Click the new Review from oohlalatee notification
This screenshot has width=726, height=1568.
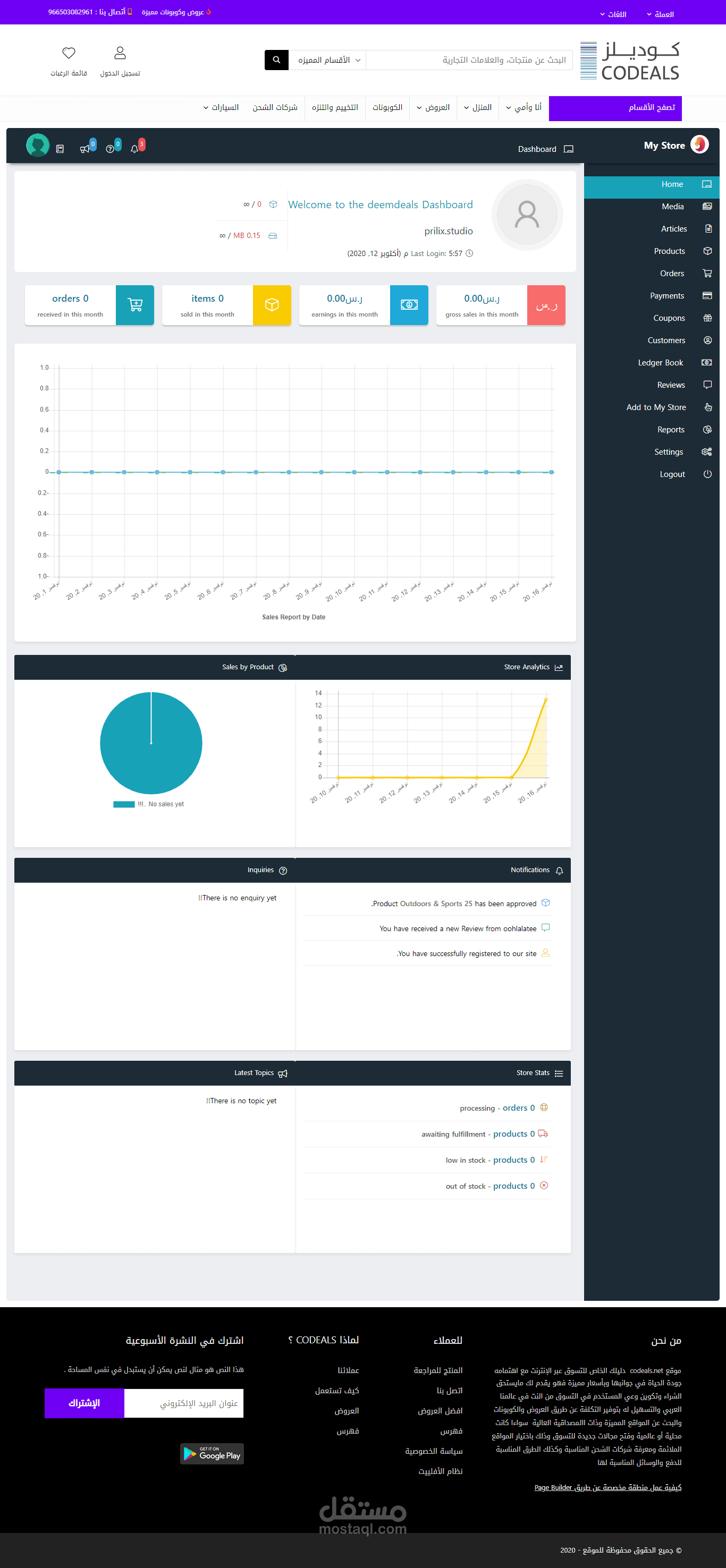click(458, 928)
